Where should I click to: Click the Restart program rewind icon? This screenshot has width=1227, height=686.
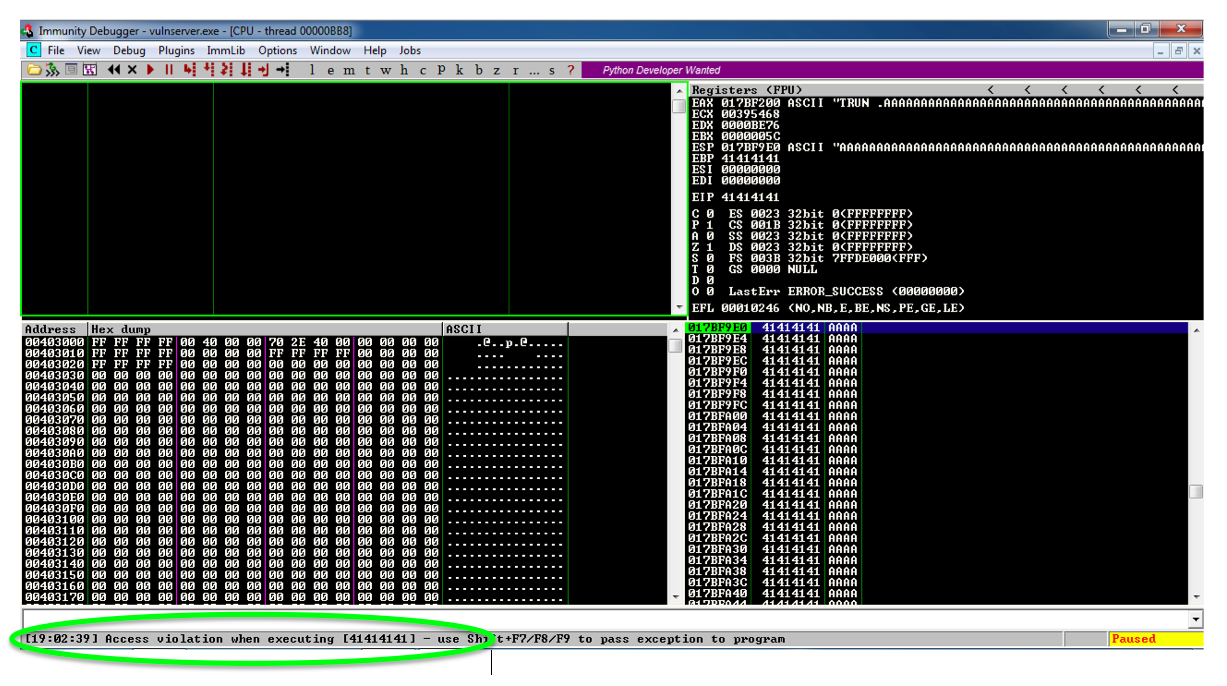(x=114, y=70)
